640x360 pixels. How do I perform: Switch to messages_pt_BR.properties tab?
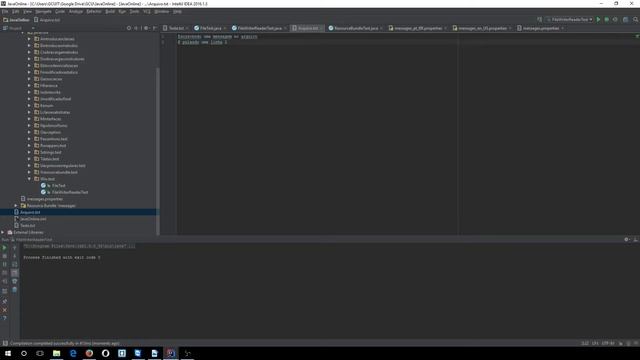(417, 28)
